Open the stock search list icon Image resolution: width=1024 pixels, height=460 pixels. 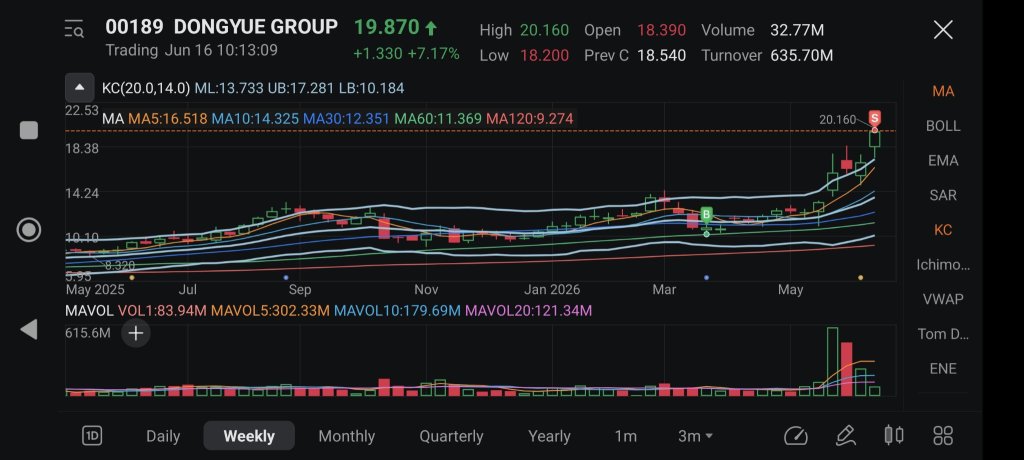74,29
